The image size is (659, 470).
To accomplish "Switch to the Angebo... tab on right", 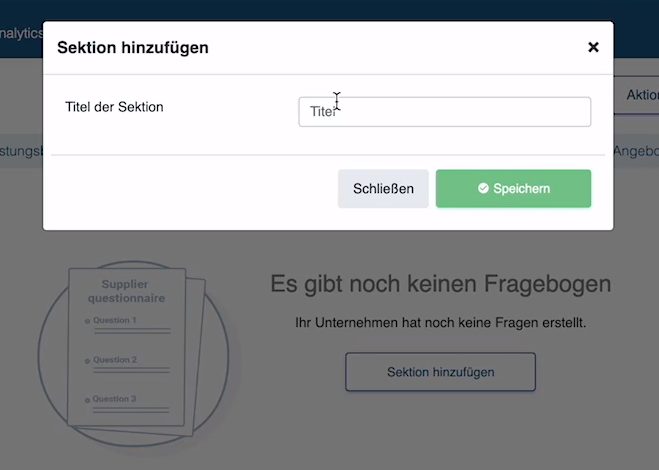I will tap(635, 151).
